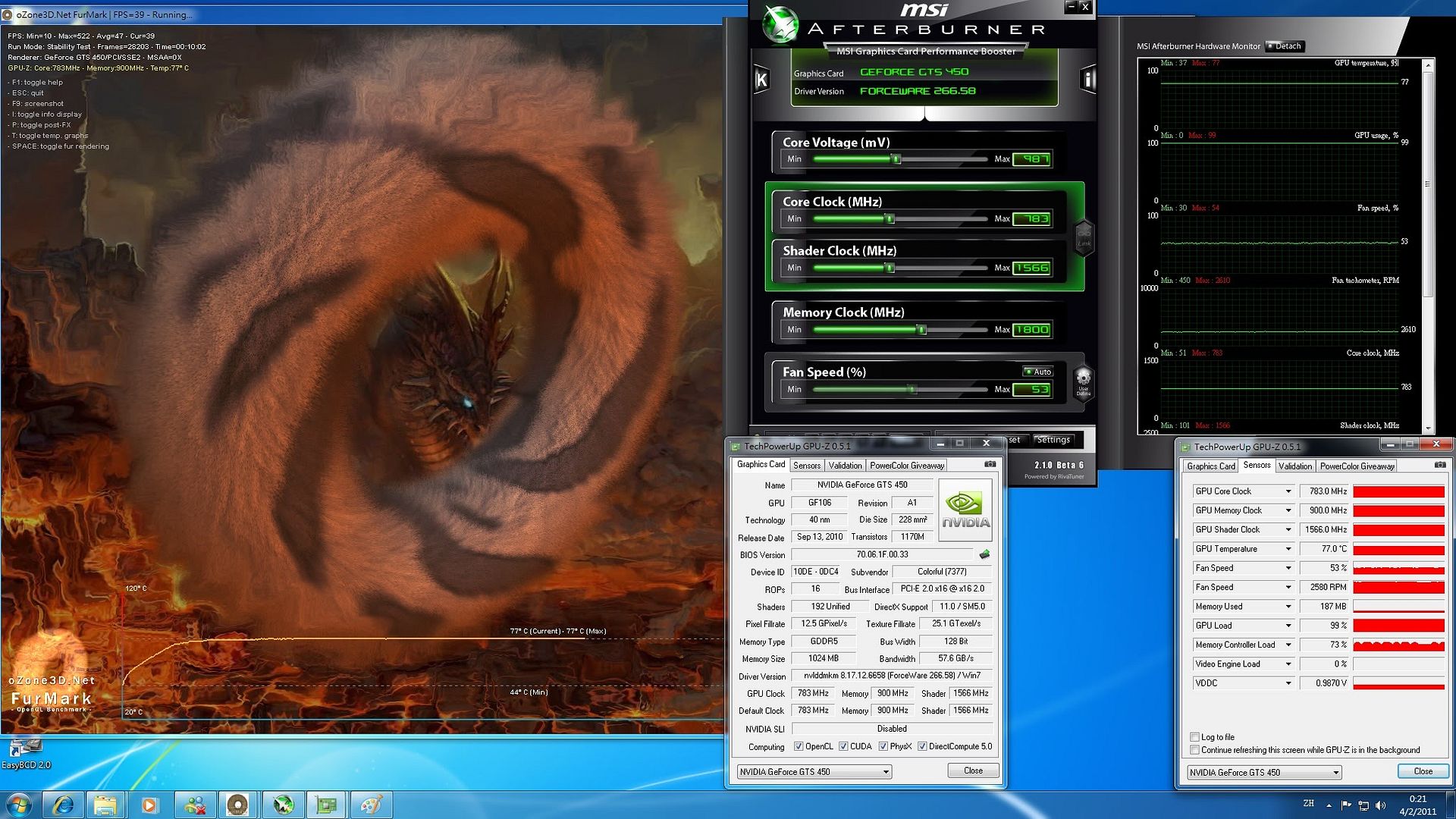The height and width of the screenshot is (819, 1456).
Task: Click the Memory Clock slider handle
Action: 922,330
